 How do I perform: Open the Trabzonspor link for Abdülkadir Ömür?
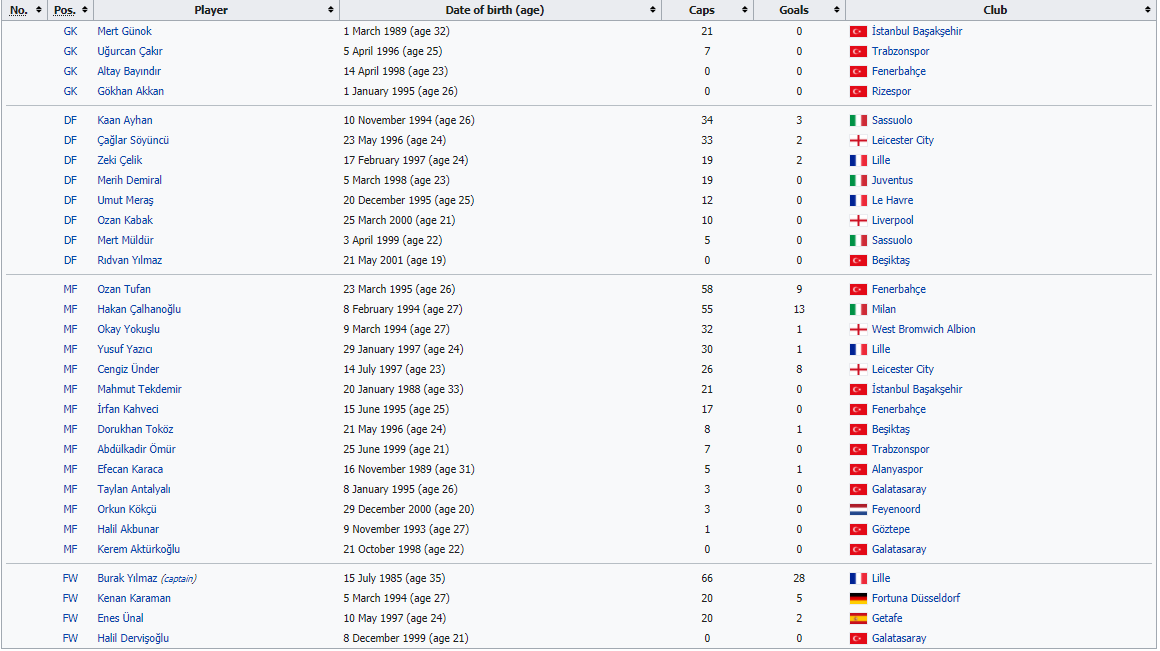click(x=900, y=449)
